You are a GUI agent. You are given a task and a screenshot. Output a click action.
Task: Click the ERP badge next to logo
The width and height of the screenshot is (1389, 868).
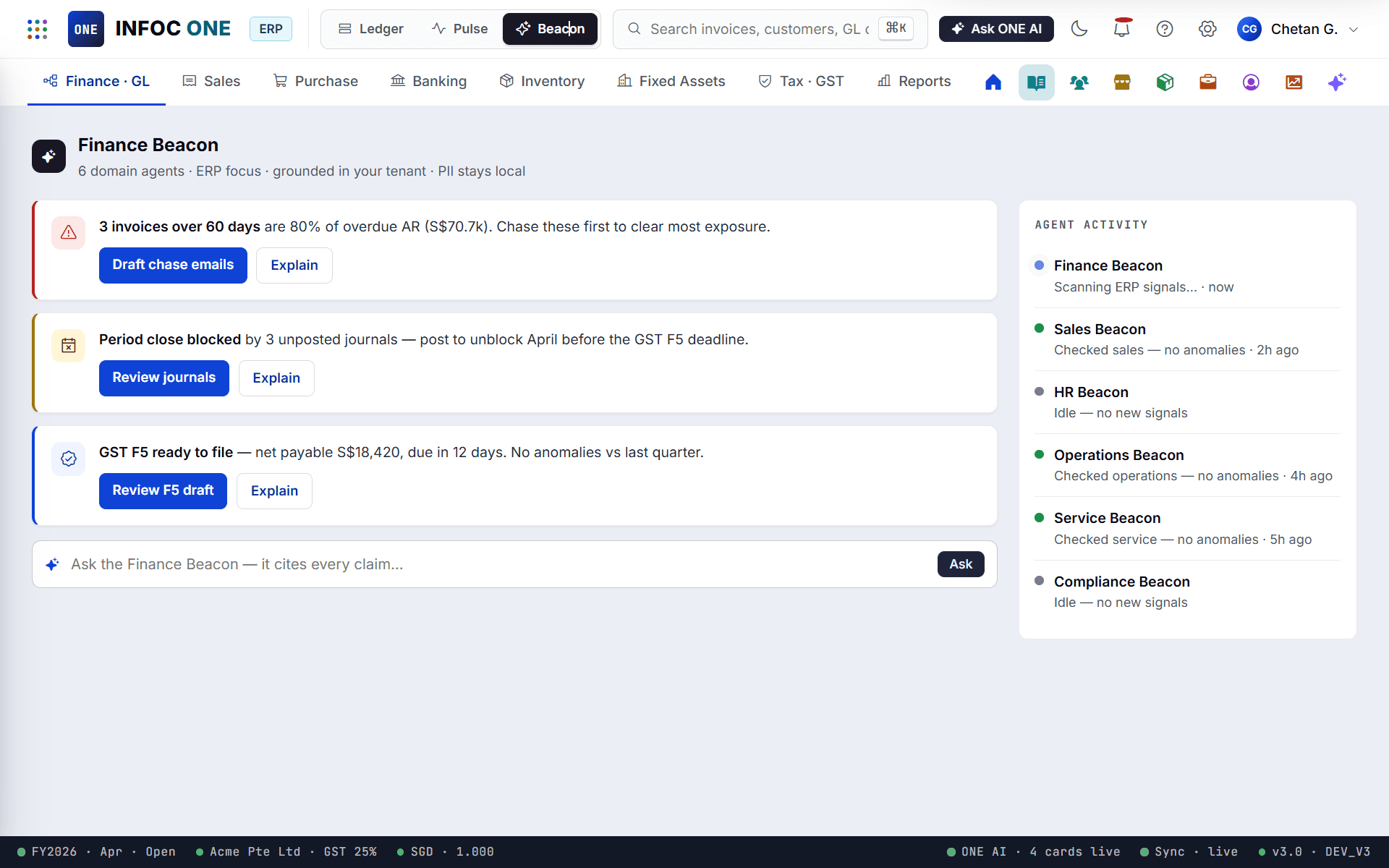tap(271, 29)
